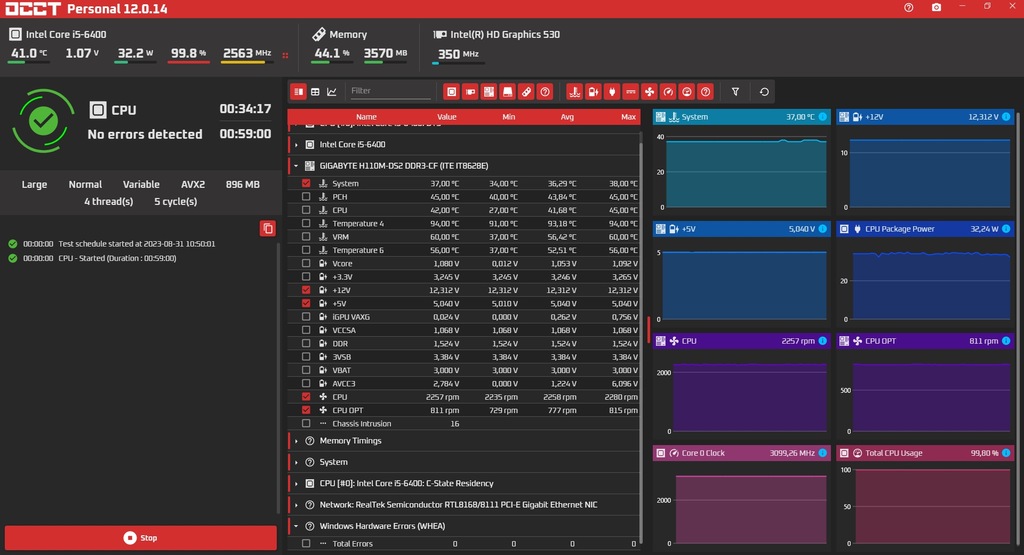Open the help icon in title bar

point(908,7)
